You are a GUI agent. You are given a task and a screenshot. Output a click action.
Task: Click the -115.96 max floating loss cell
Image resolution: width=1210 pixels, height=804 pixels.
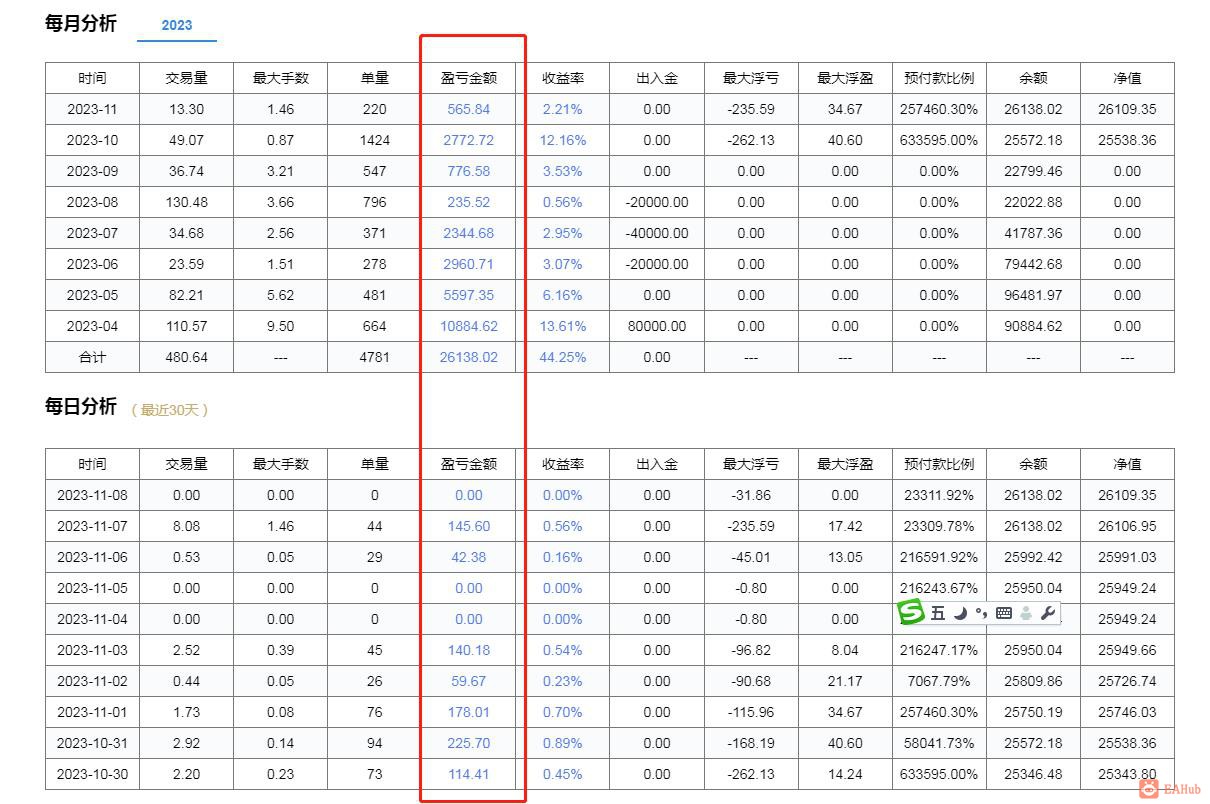tap(751, 712)
